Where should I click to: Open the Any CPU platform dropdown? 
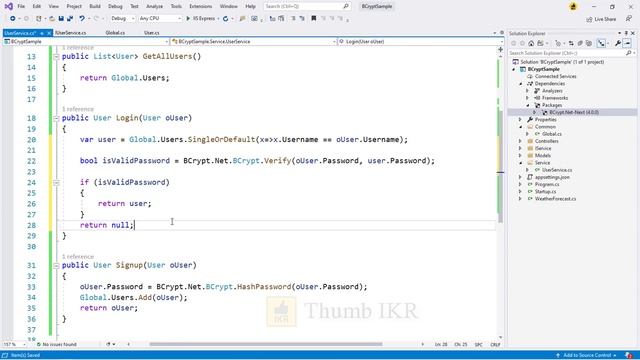click(160, 18)
